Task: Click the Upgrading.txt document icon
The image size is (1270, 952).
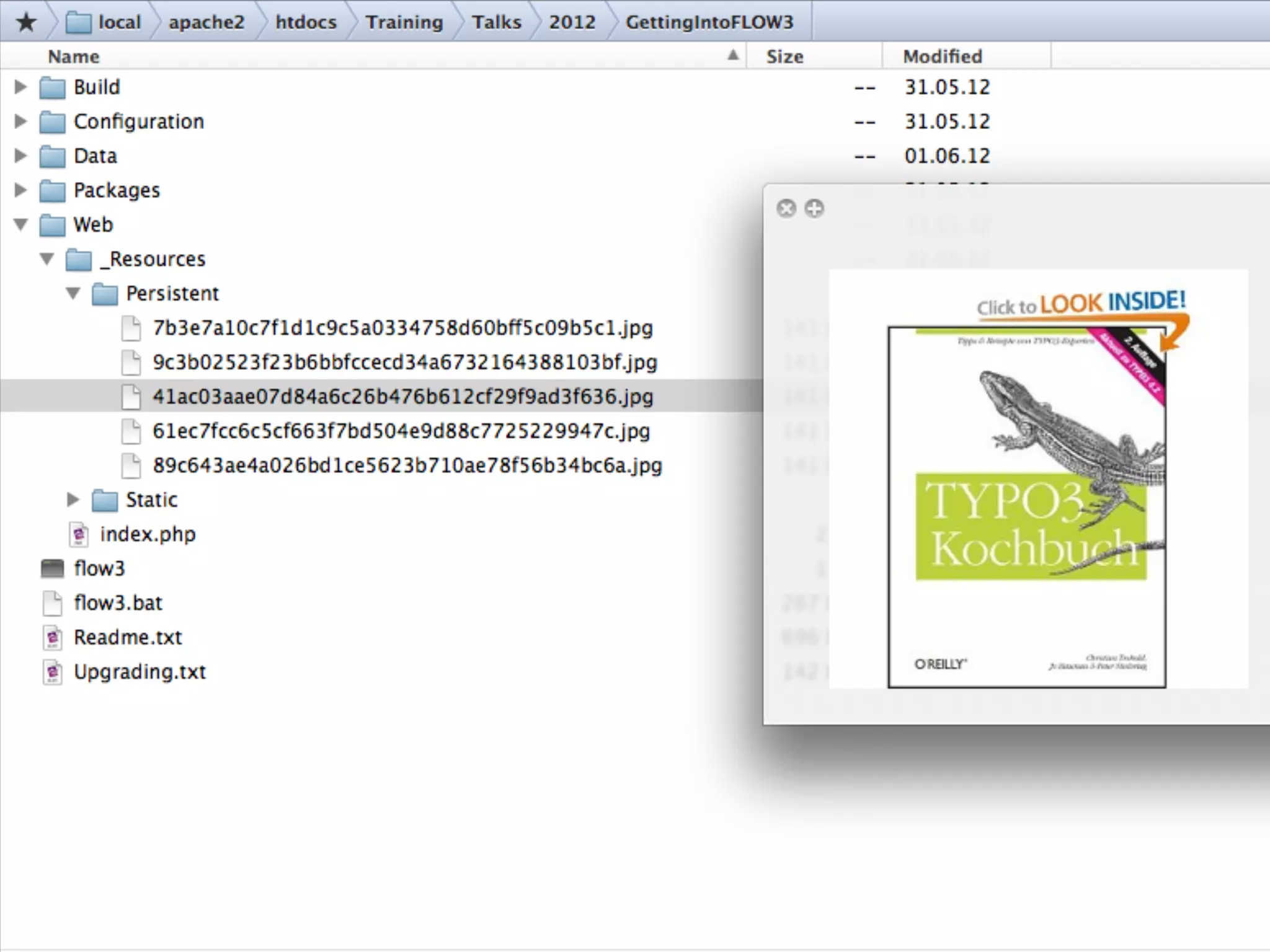Action: [x=53, y=672]
